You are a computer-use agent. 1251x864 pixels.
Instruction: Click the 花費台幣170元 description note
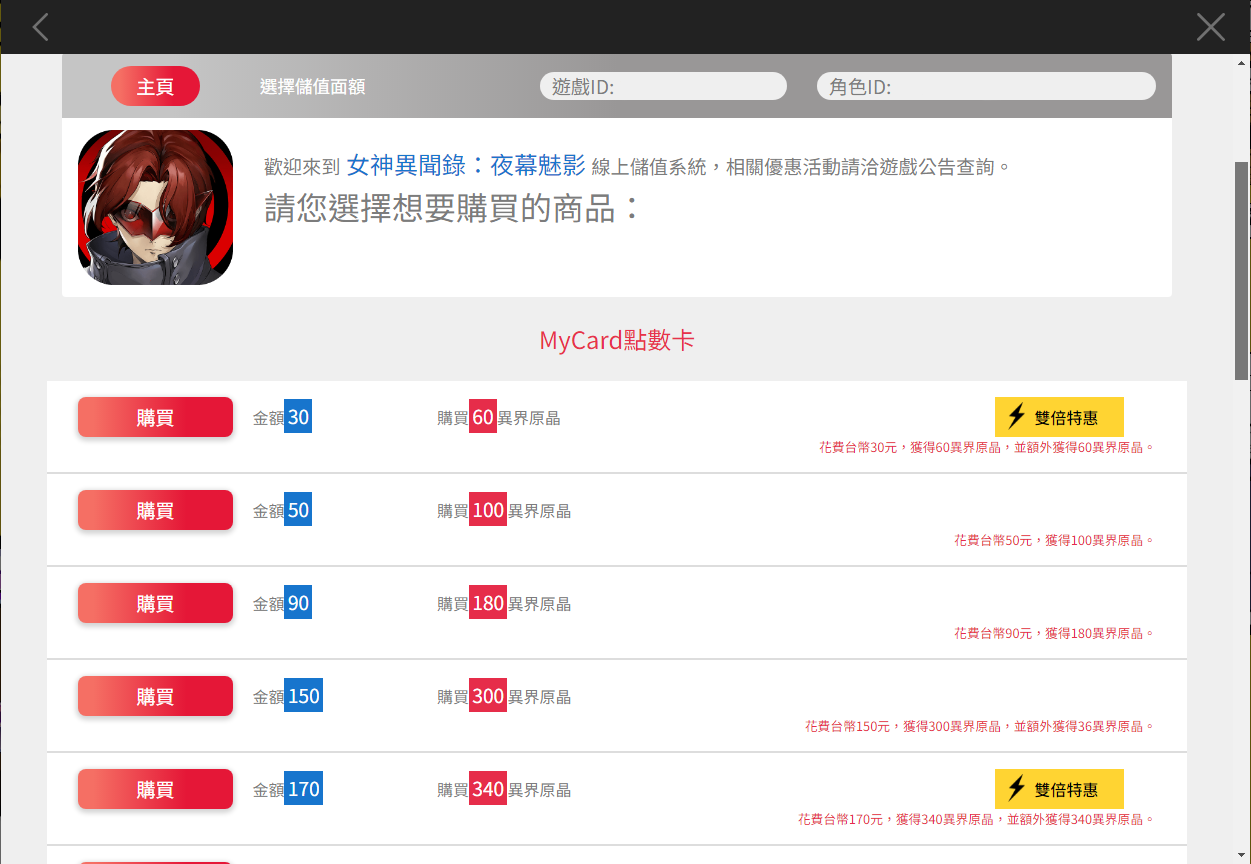(976, 819)
